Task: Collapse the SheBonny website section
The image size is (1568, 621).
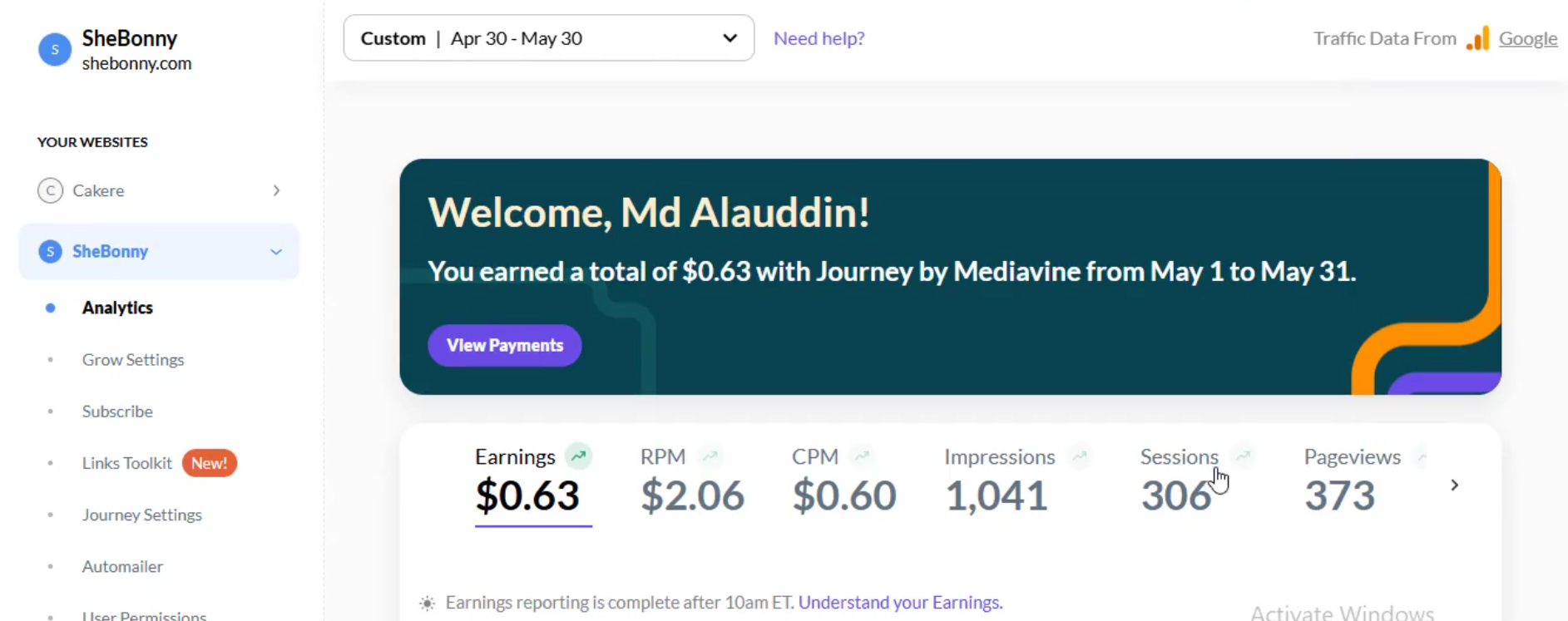Action: pos(276,251)
